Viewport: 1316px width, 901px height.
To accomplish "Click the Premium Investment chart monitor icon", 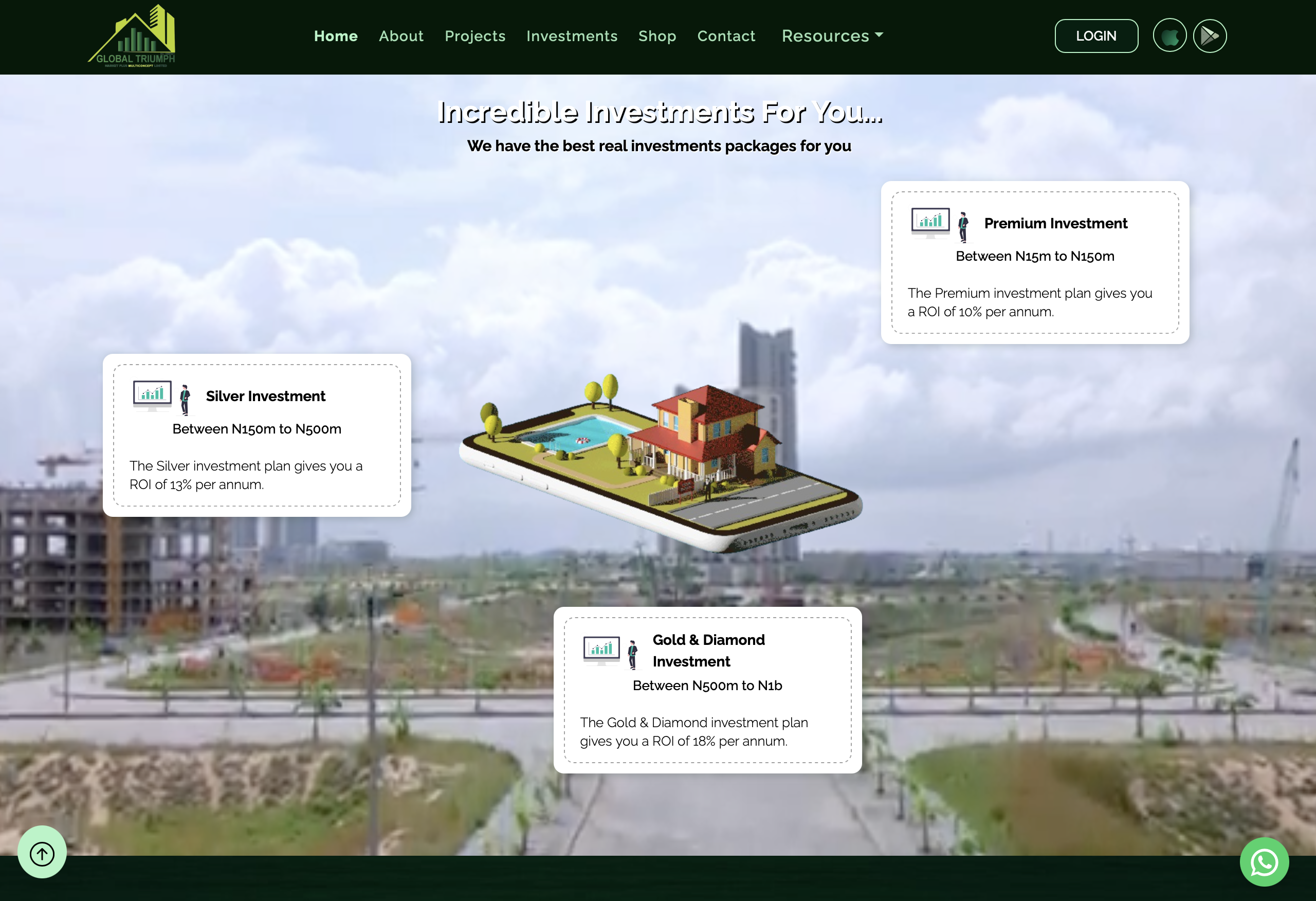I will [930, 222].
